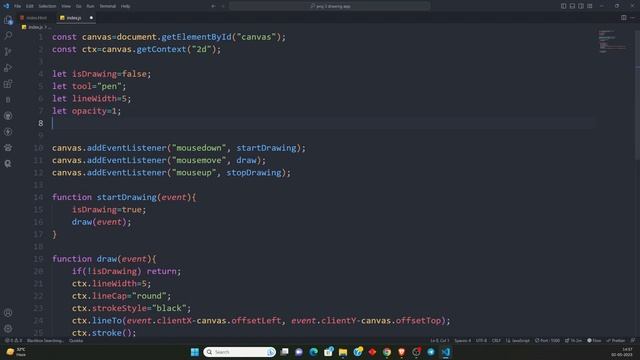
Task: Click the CRLF end-of-line status item
Action: click(496, 340)
